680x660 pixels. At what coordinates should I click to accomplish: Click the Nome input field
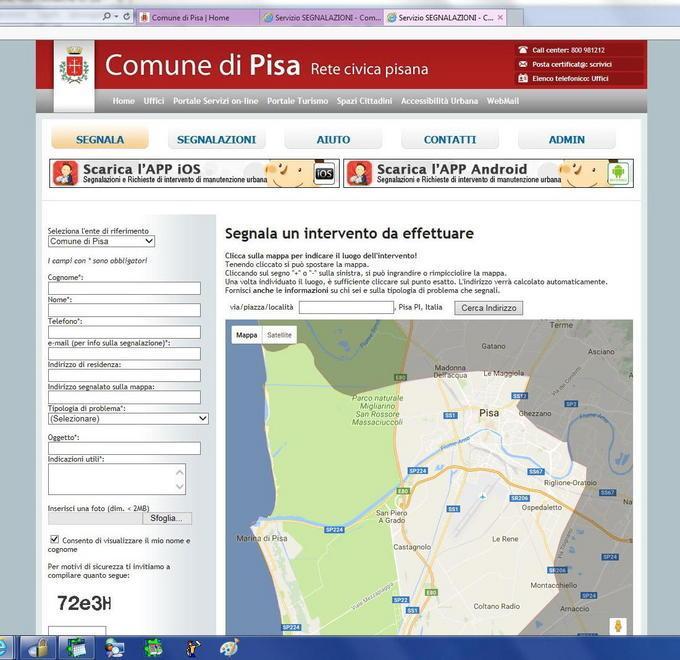124,310
